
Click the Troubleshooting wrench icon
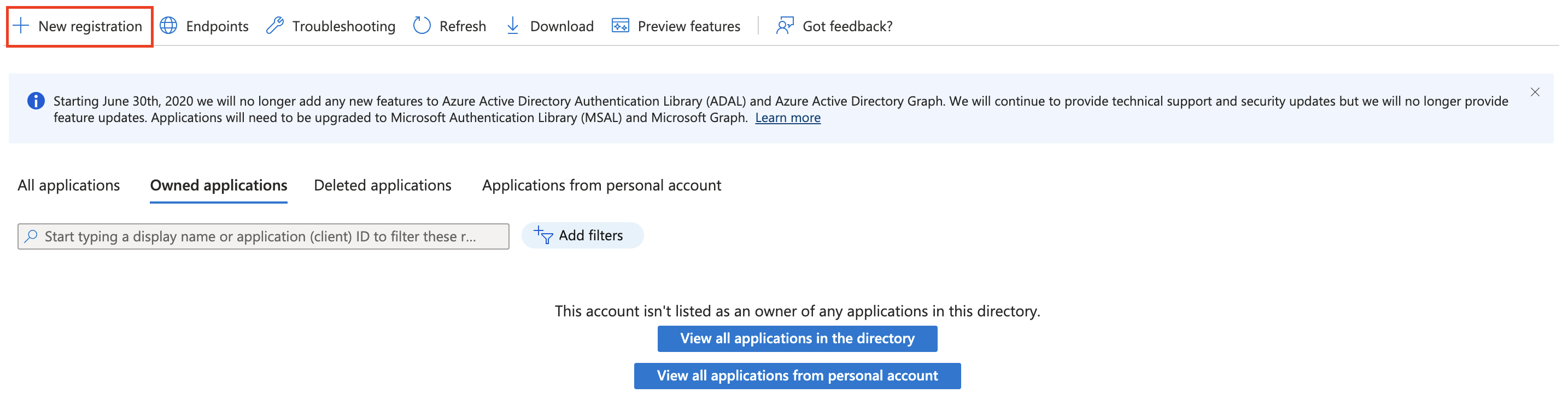pyautogui.click(x=275, y=26)
